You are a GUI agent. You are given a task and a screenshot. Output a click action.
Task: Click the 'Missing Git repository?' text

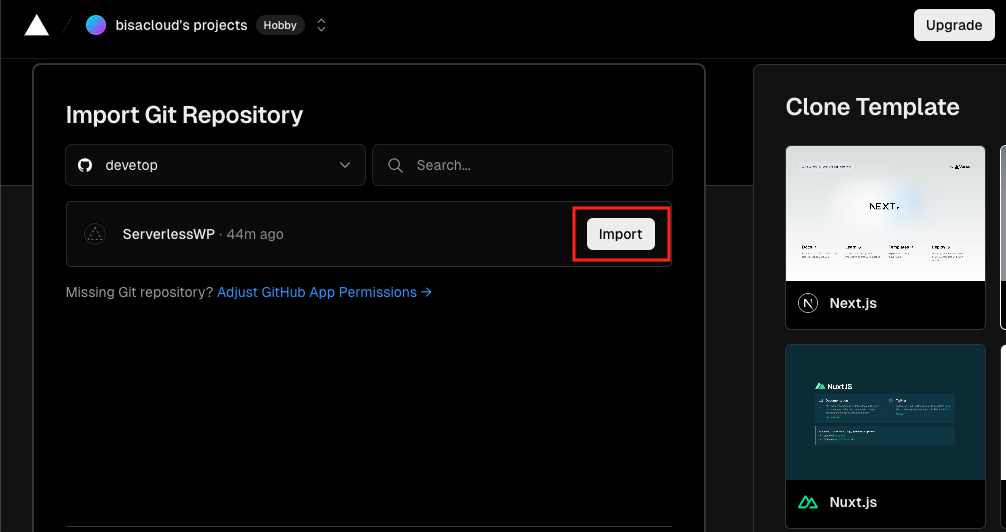point(139,292)
